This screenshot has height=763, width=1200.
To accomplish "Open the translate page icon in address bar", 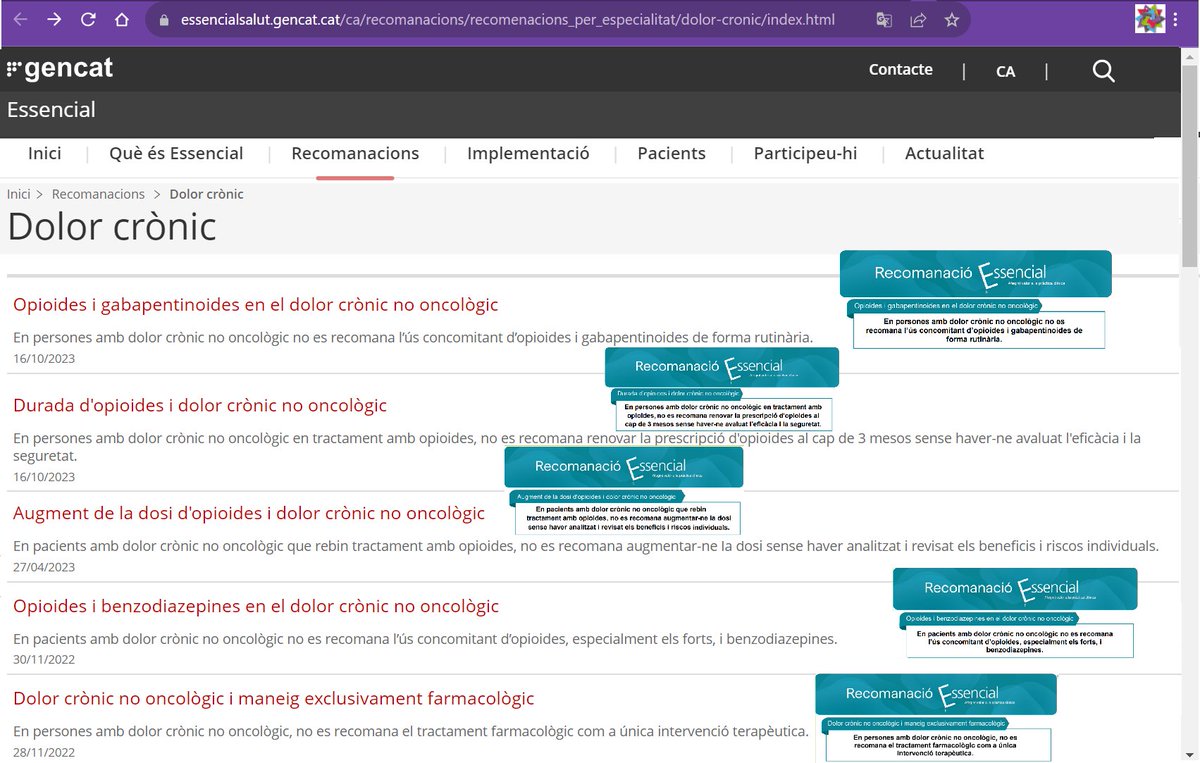I will tap(884, 20).
